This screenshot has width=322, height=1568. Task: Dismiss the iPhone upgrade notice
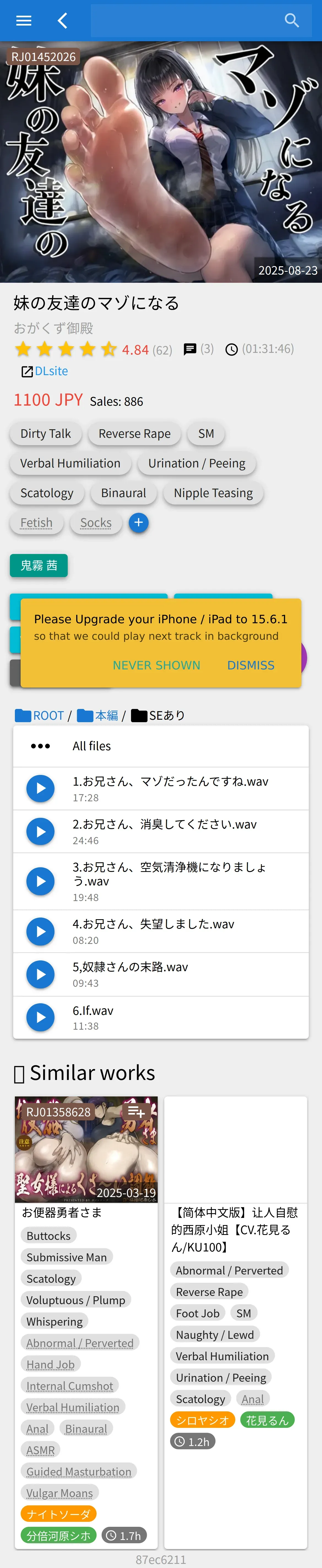click(x=251, y=665)
